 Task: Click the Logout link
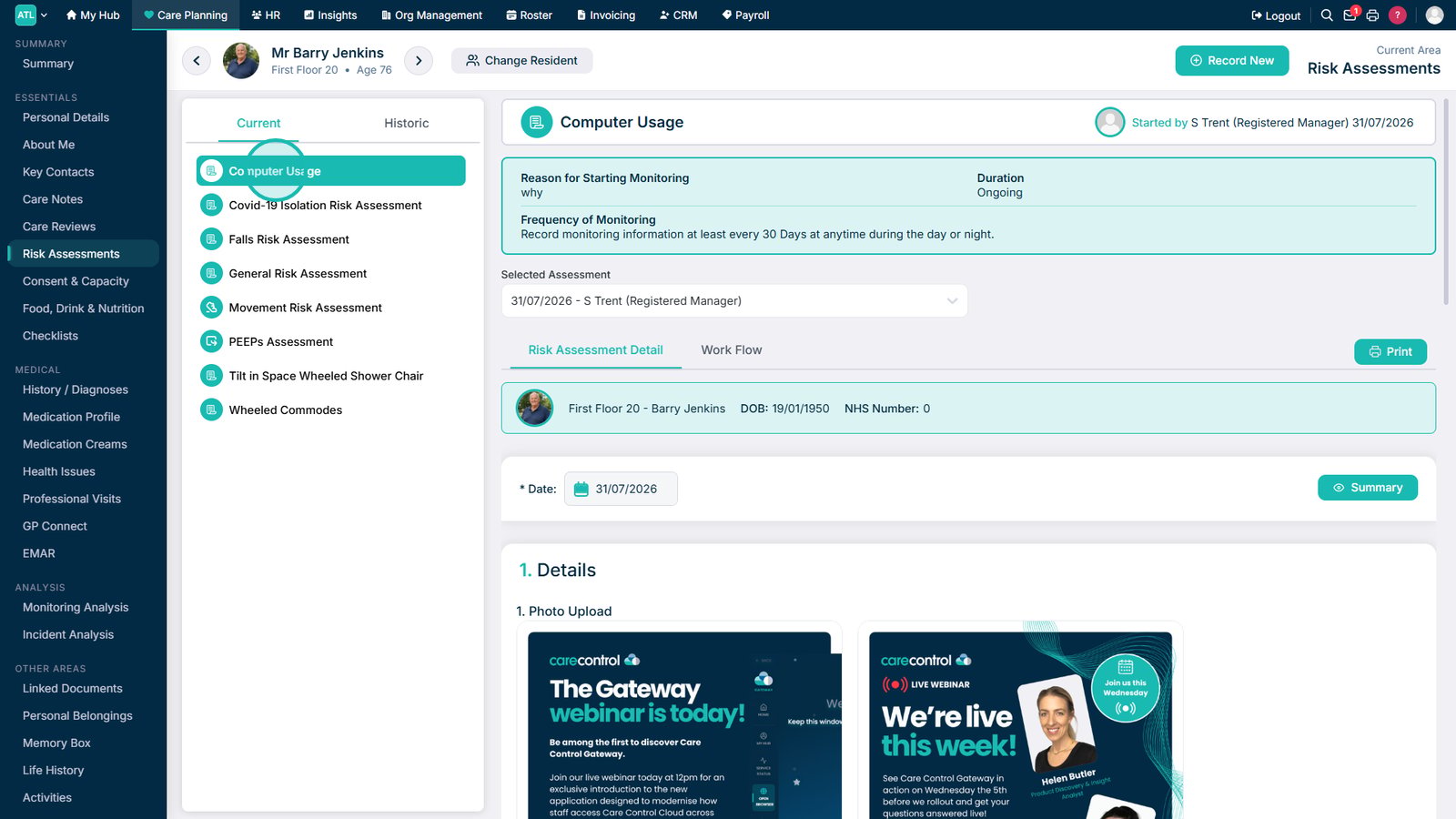(x=1276, y=15)
